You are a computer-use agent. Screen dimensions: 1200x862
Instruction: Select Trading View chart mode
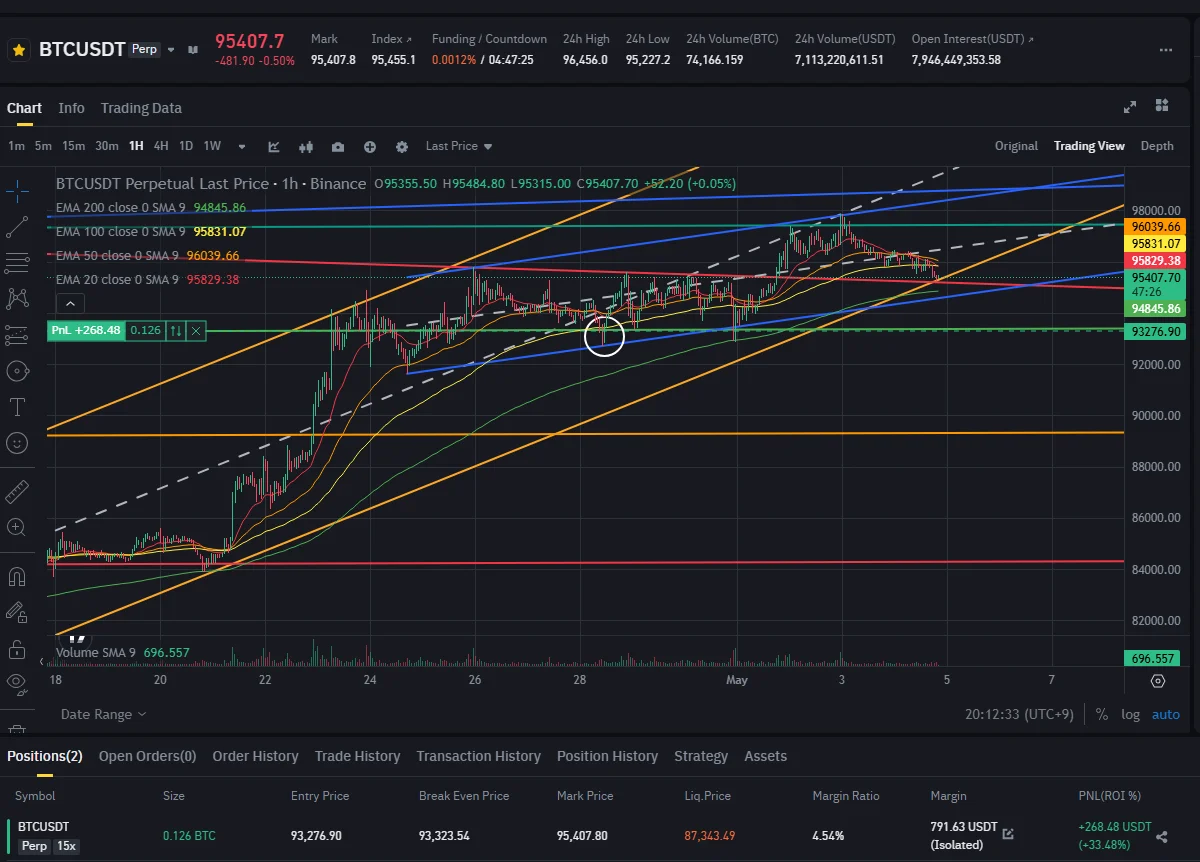tap(1089, 146)
